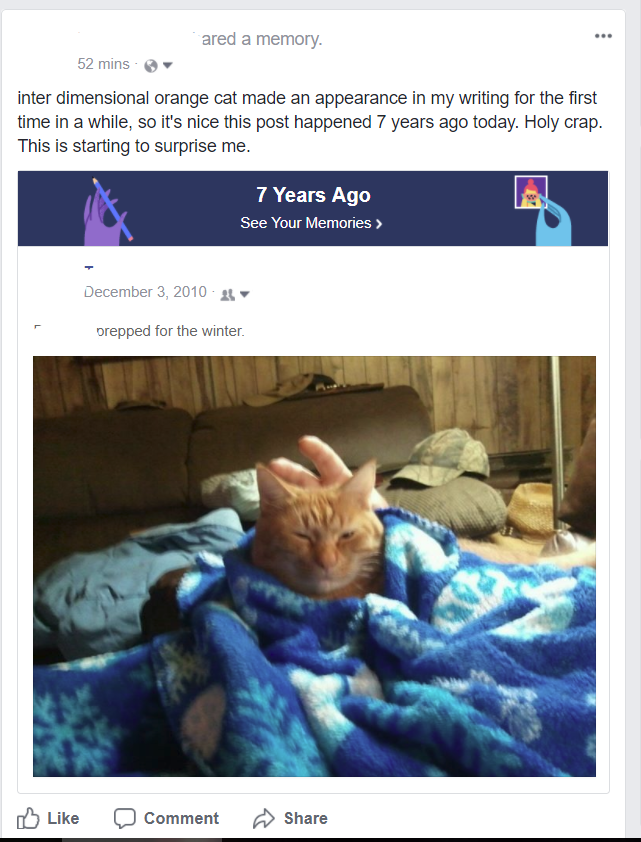Click the globe public privacy icon
641x842 pixels.
click(x=151, y=66)
